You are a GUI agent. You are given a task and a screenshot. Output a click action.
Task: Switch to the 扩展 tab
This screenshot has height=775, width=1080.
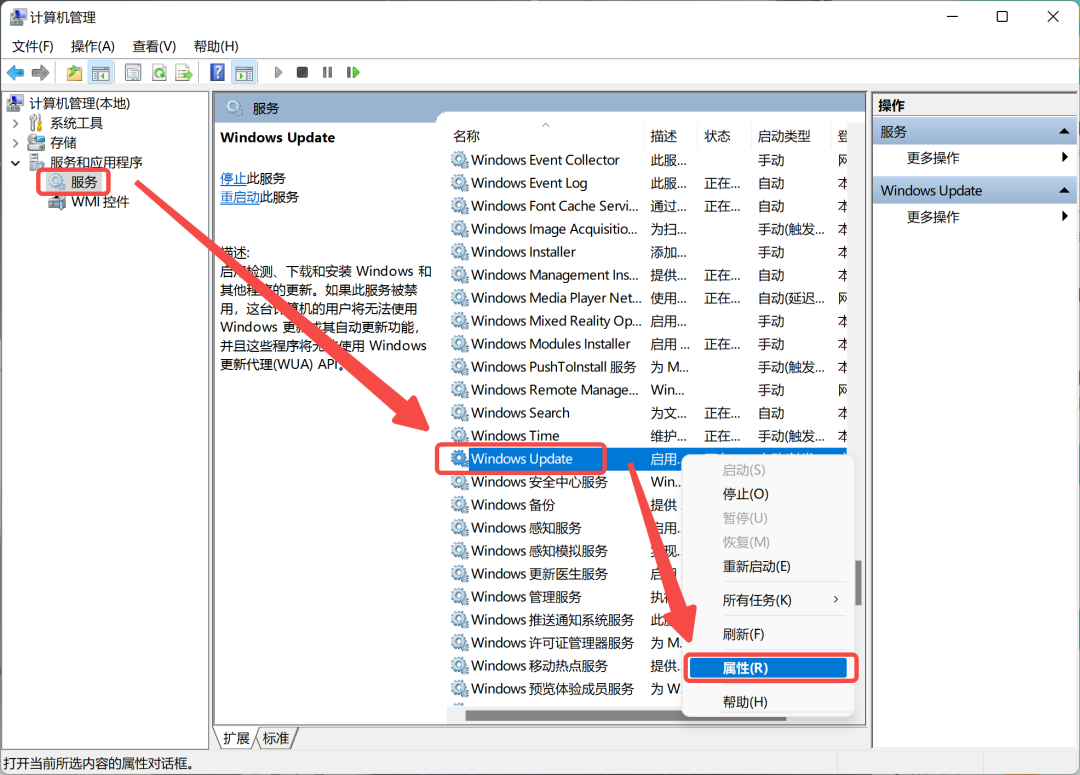(x=236, y=738)
